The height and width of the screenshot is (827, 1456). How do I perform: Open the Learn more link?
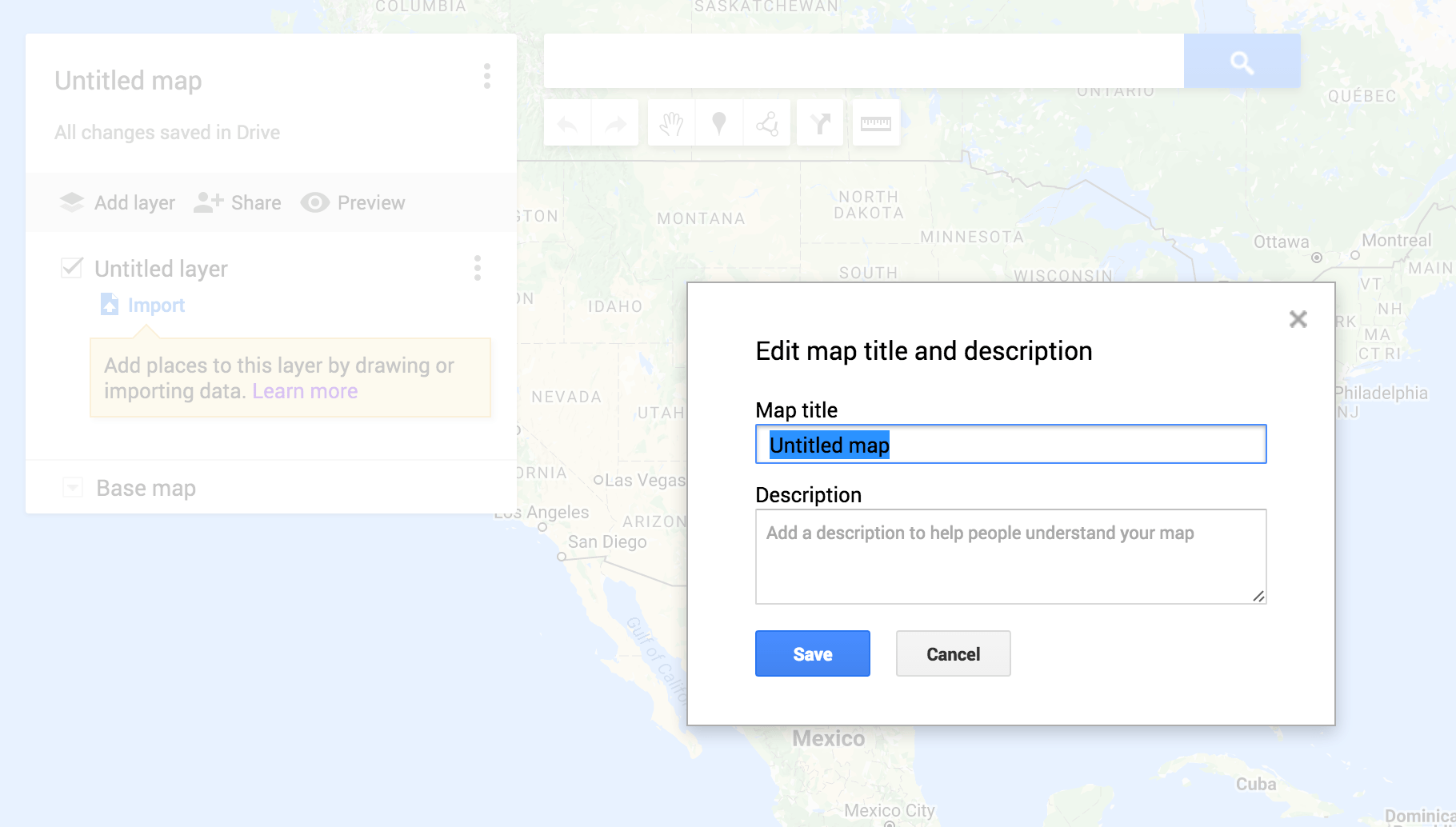click(305, 391)
